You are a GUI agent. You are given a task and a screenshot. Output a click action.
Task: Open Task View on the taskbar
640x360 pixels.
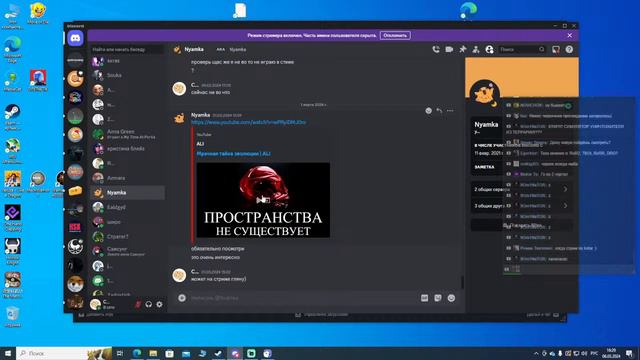point(120,353)
